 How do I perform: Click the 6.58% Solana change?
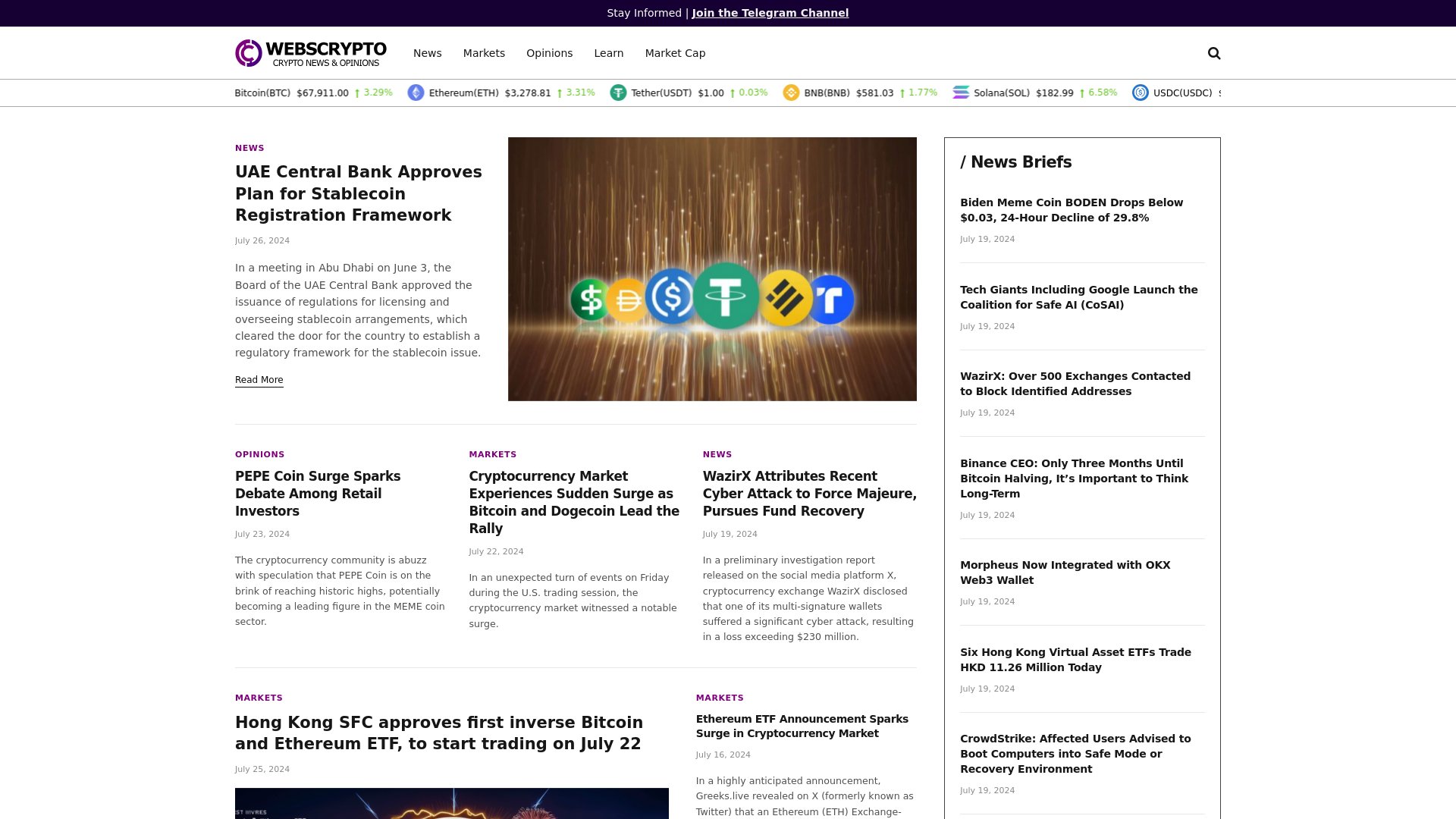1103,93
